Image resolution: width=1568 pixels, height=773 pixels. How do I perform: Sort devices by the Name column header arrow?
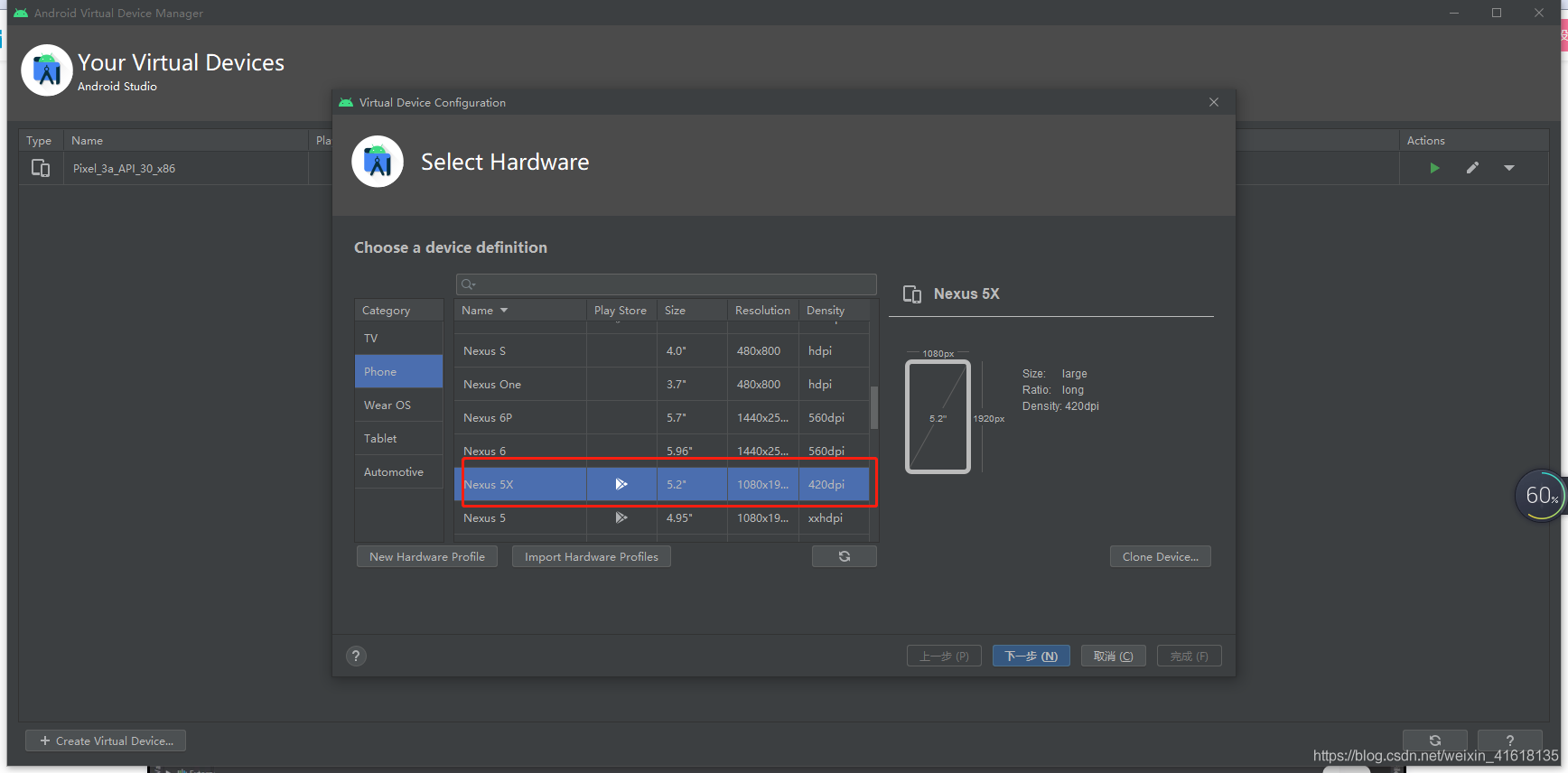(x=504, y=310)
